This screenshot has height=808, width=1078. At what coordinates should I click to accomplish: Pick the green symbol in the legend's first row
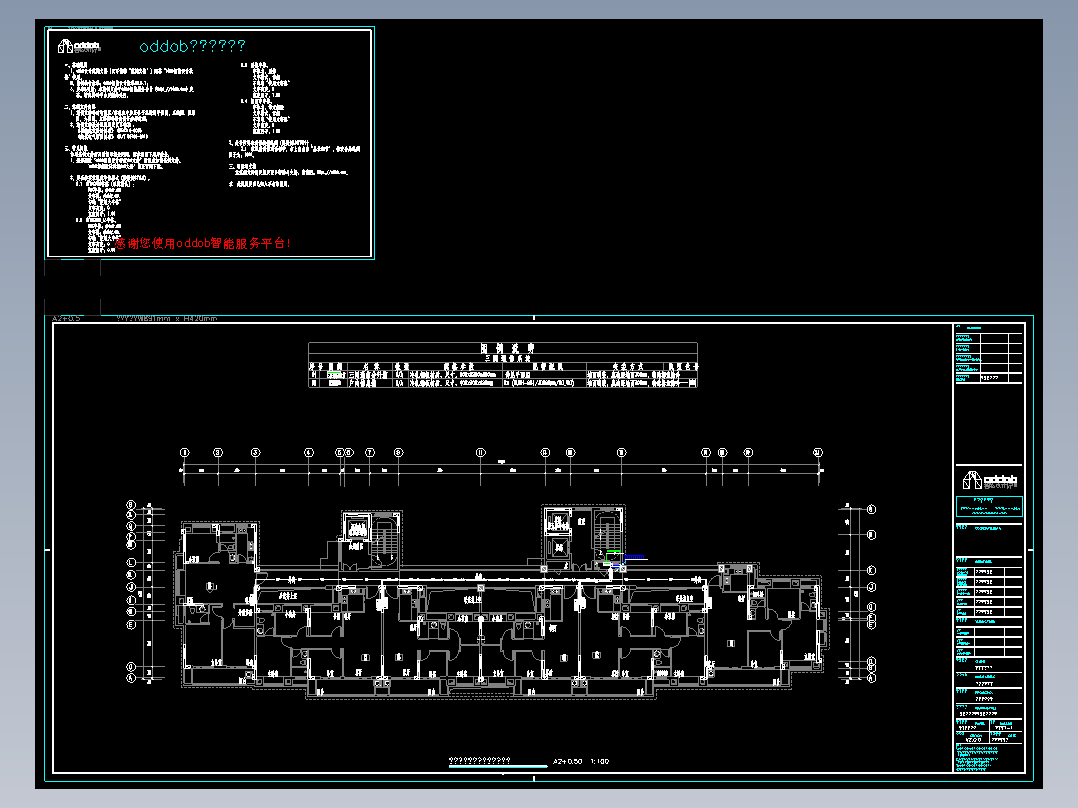336,375
